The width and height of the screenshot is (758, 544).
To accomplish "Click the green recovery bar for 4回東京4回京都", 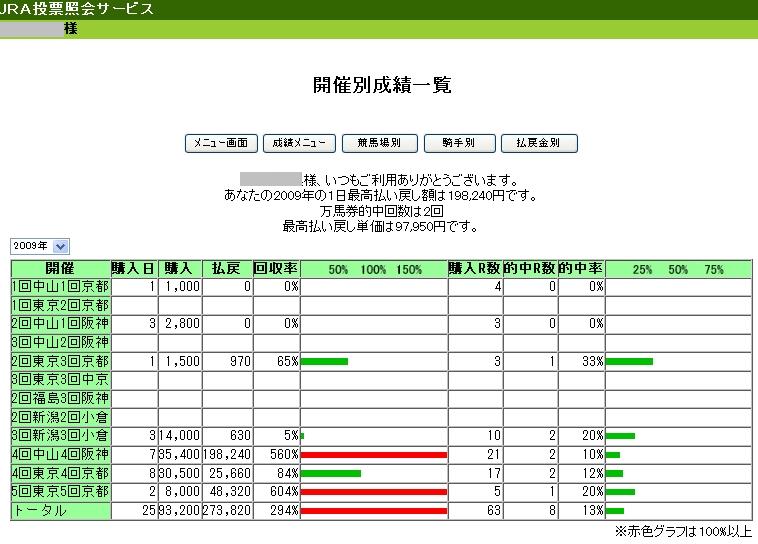I will pos(331,473).
